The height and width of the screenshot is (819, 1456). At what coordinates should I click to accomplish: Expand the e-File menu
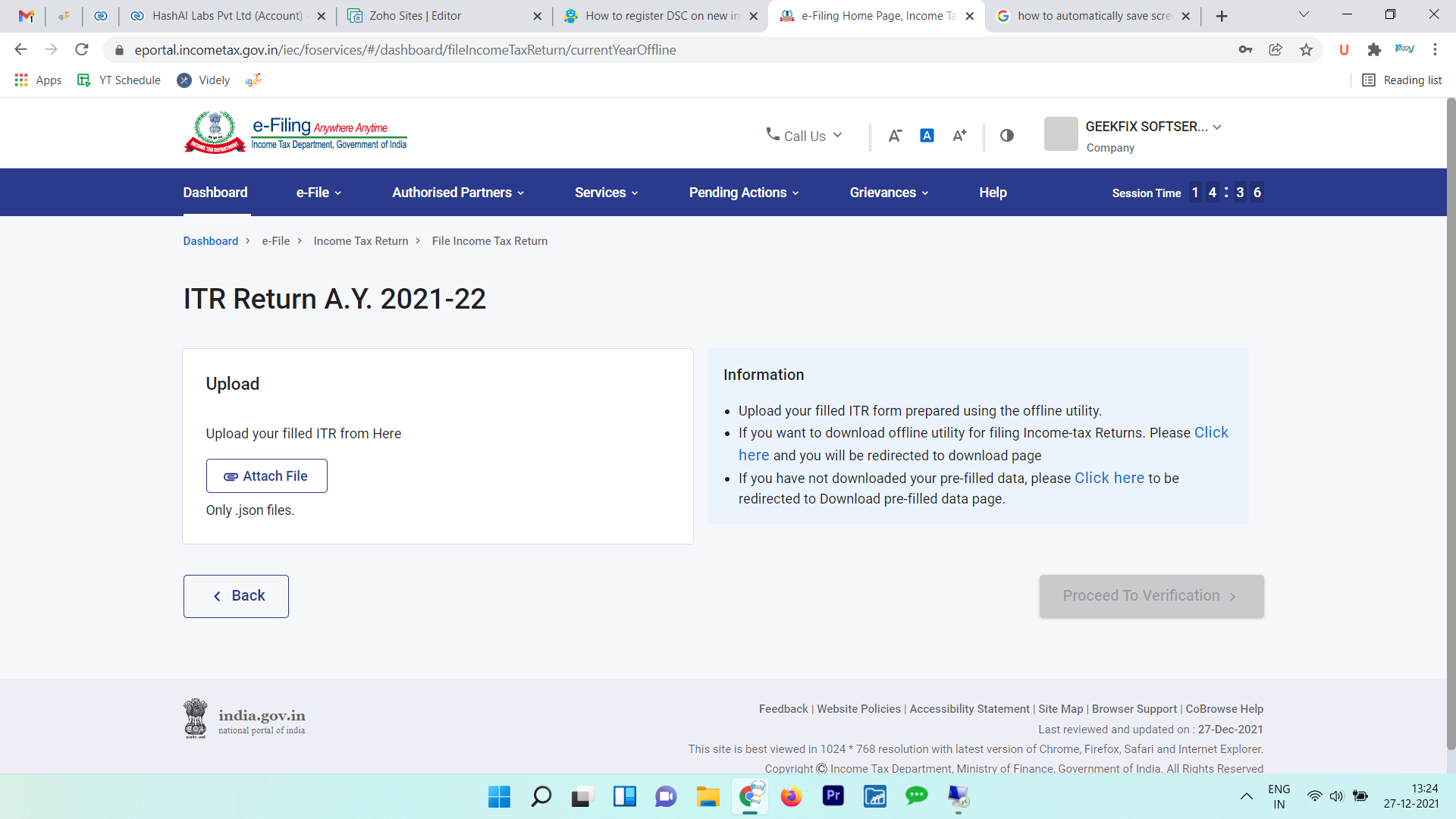(x=319, y=193)
